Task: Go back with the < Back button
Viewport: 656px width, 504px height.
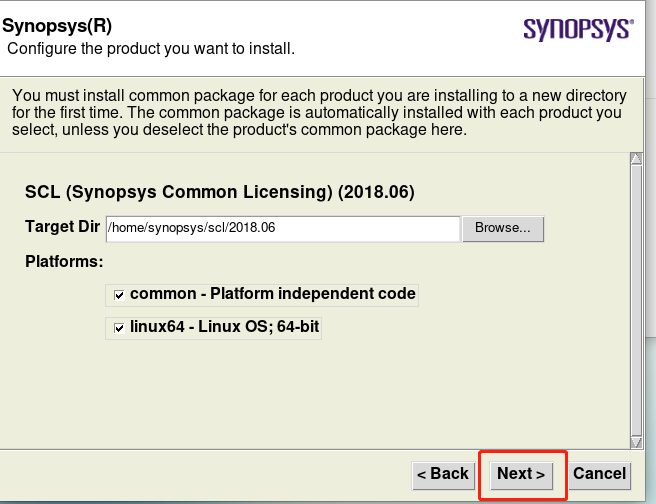Action: tap(443, 475)
